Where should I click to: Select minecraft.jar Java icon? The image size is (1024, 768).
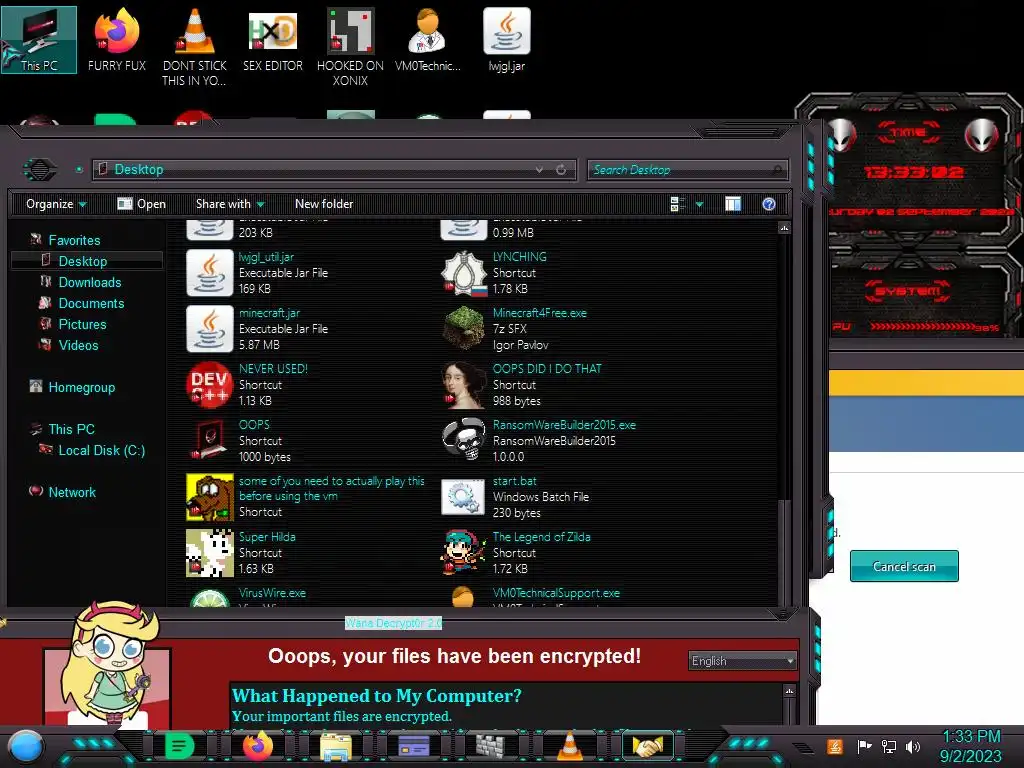[x=210, y=329]
